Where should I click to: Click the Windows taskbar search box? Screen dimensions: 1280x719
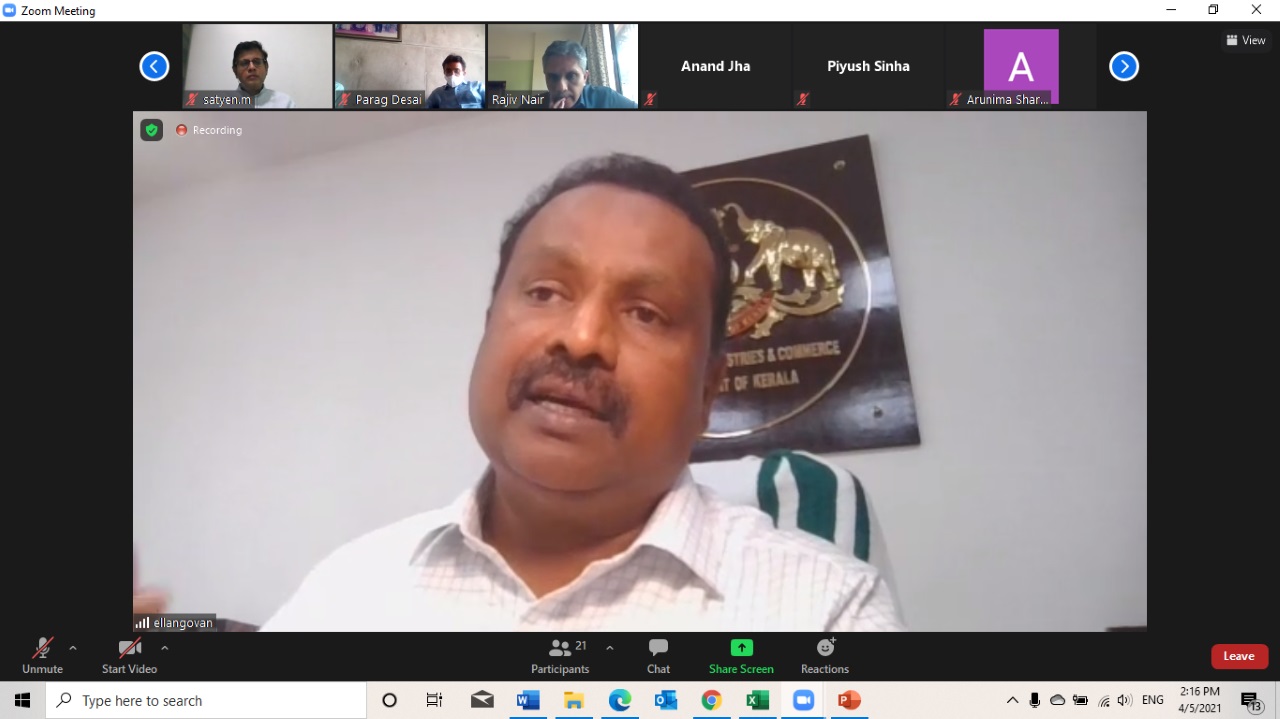pos(206,700)
